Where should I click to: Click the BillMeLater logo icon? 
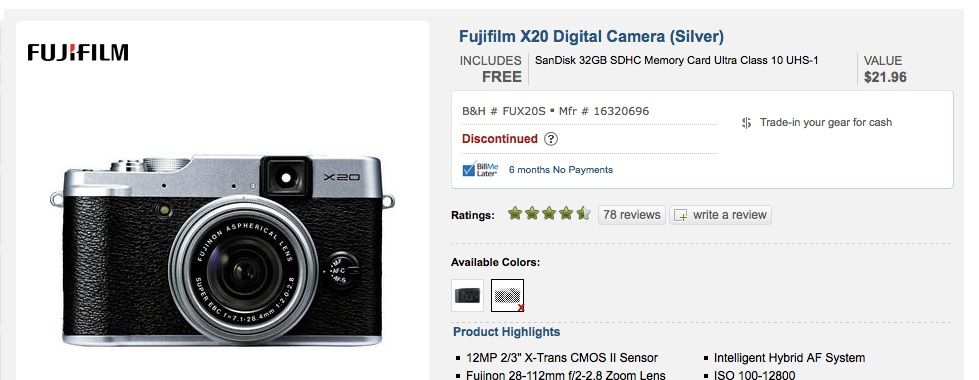point(480,170)
